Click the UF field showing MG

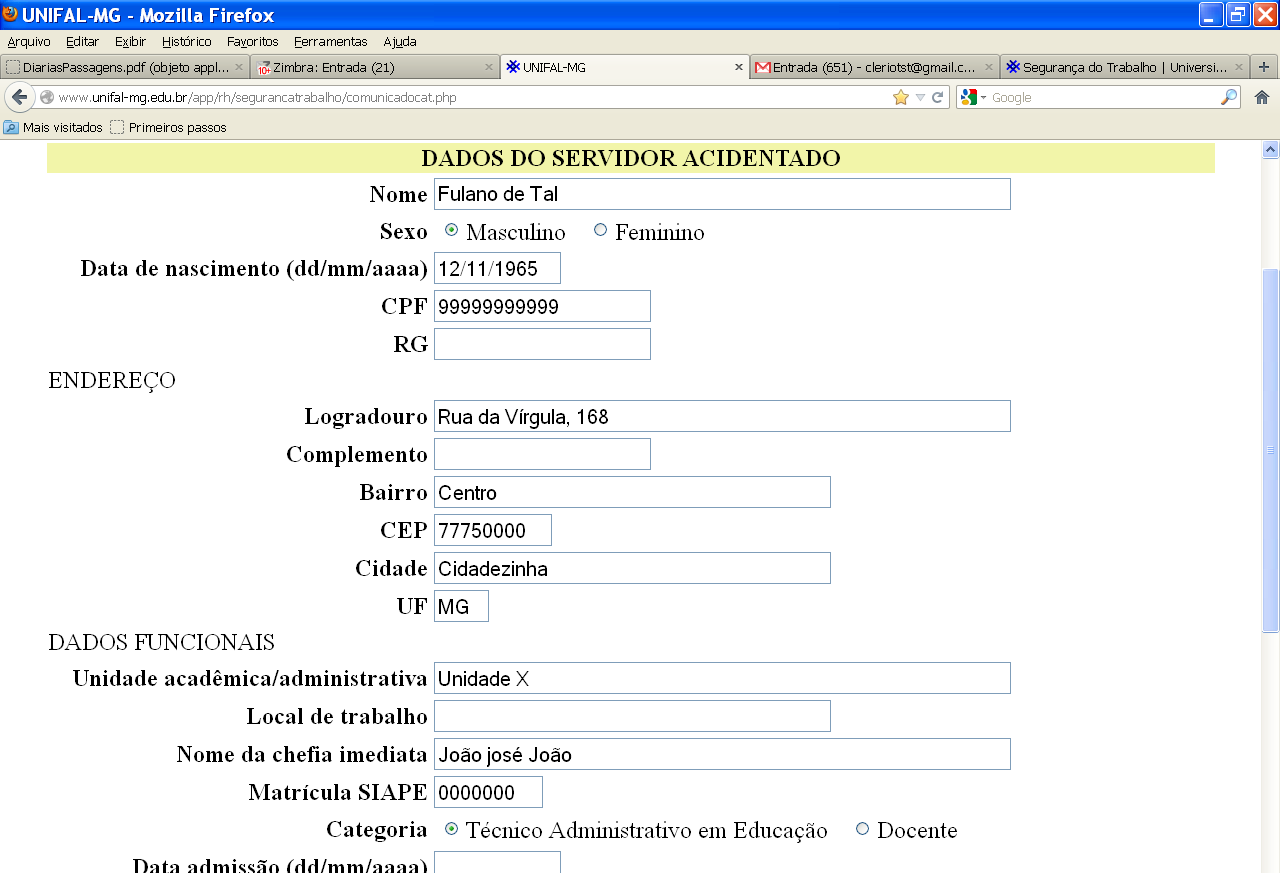tap(461, 606)
